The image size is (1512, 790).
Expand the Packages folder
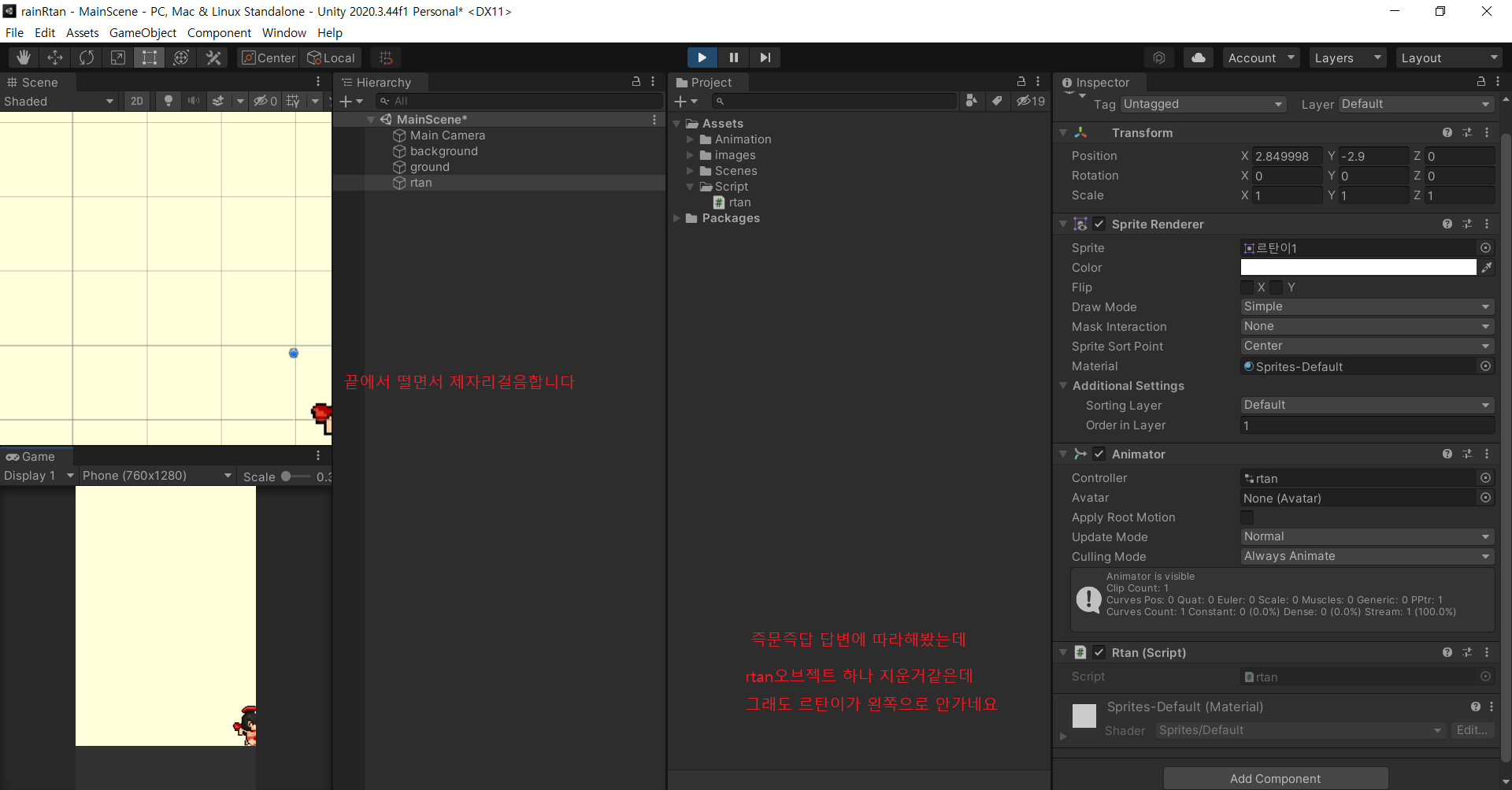pos(676,218)
